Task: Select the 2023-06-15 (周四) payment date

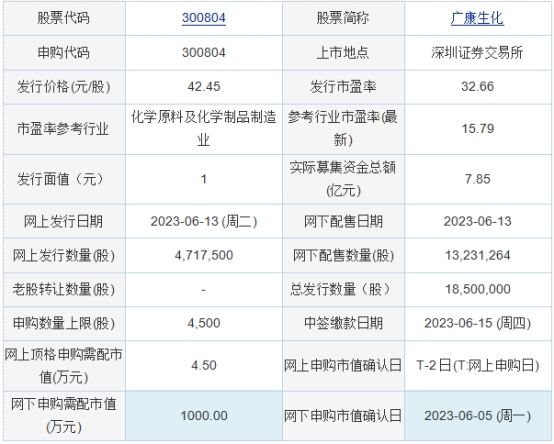Action: click(x=477, y=323)
